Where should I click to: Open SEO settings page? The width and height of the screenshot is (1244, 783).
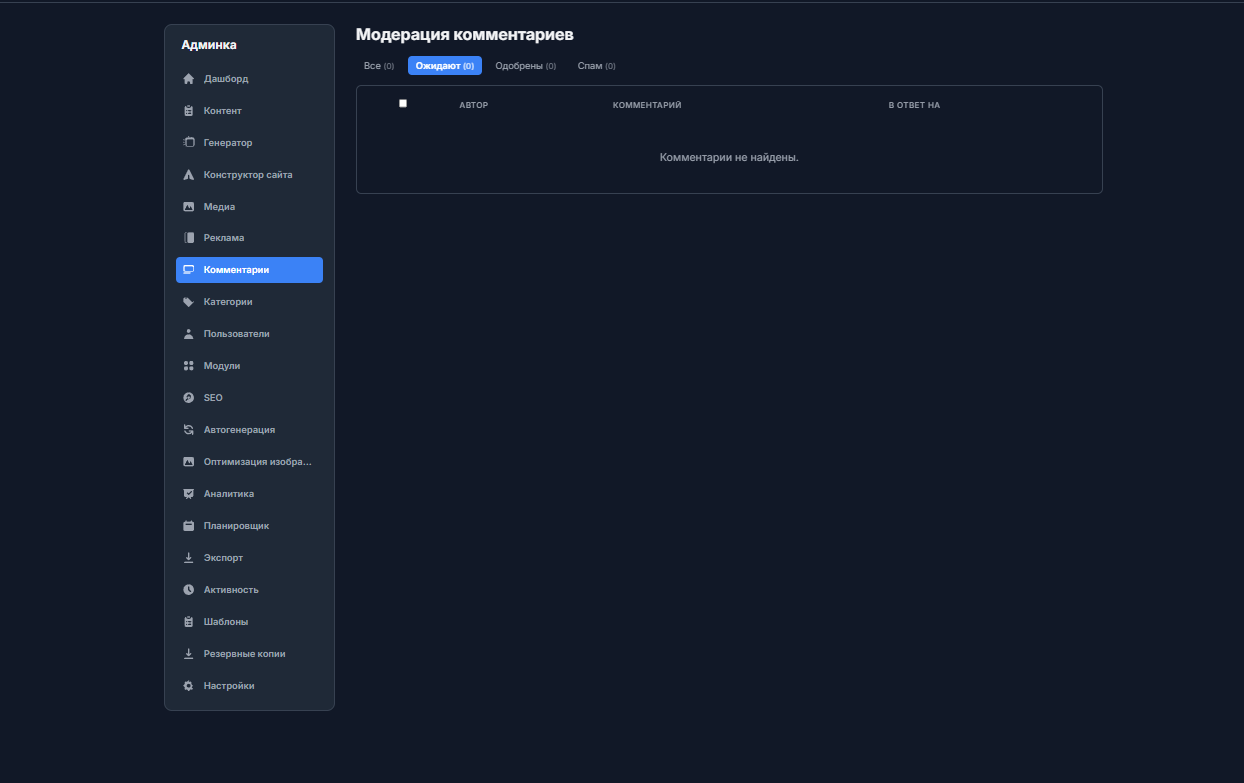[x=249, y=398]
